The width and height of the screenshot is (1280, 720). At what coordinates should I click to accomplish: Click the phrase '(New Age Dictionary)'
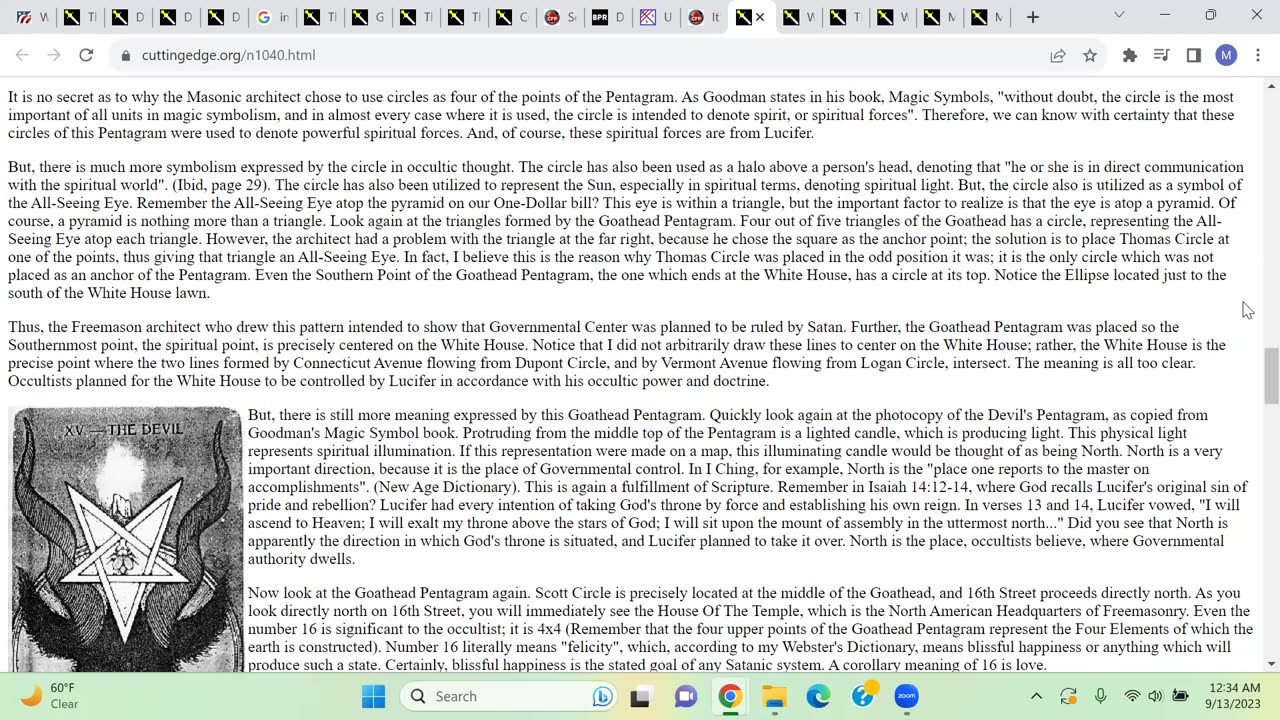click(445, 487)
